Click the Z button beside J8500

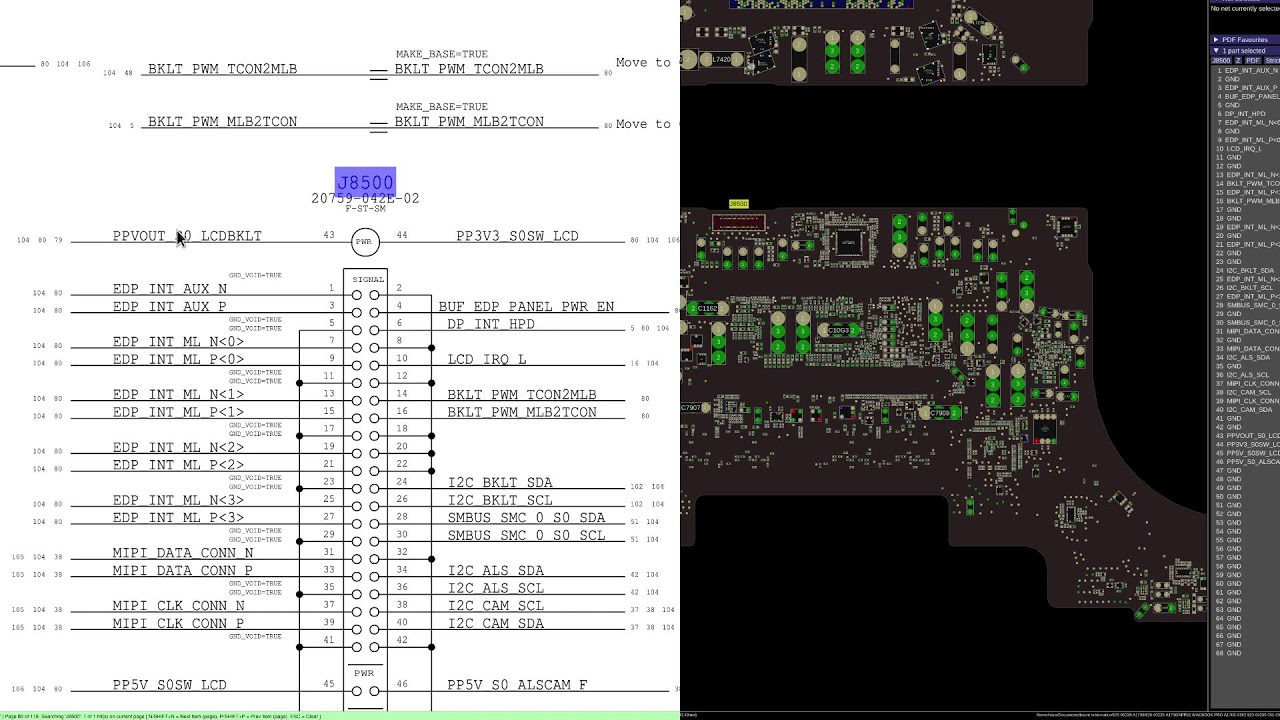point(1238,61)
